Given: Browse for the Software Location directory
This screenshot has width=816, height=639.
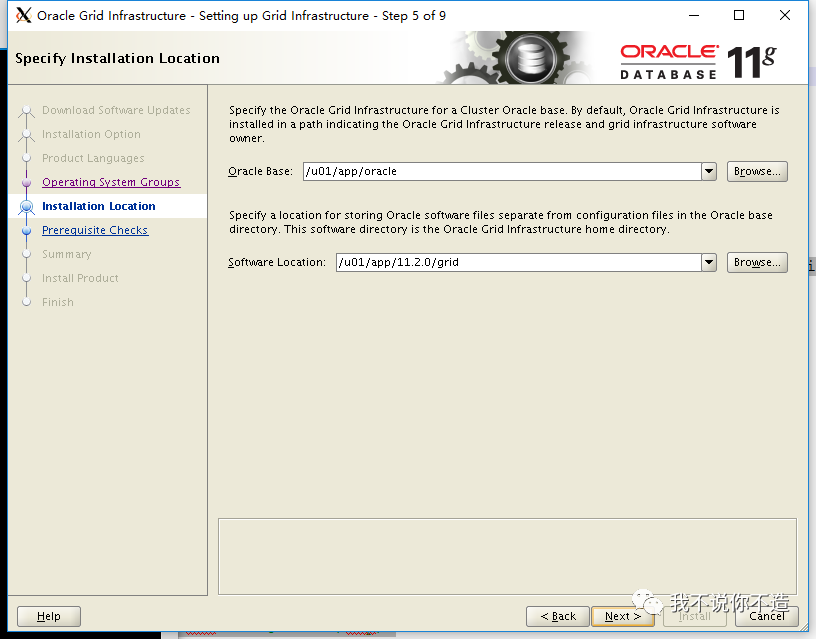Looking at the screenshot, I should [757, 262].
